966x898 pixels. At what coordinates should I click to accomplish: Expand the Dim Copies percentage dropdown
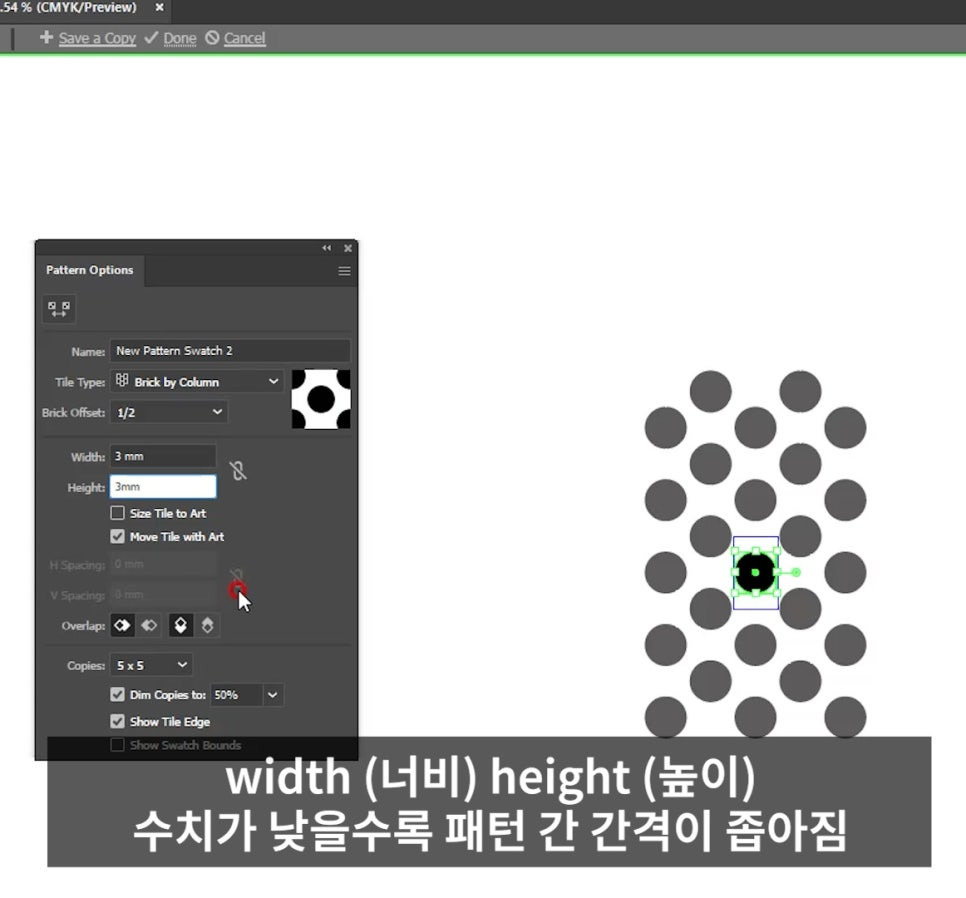click(273, 695)
